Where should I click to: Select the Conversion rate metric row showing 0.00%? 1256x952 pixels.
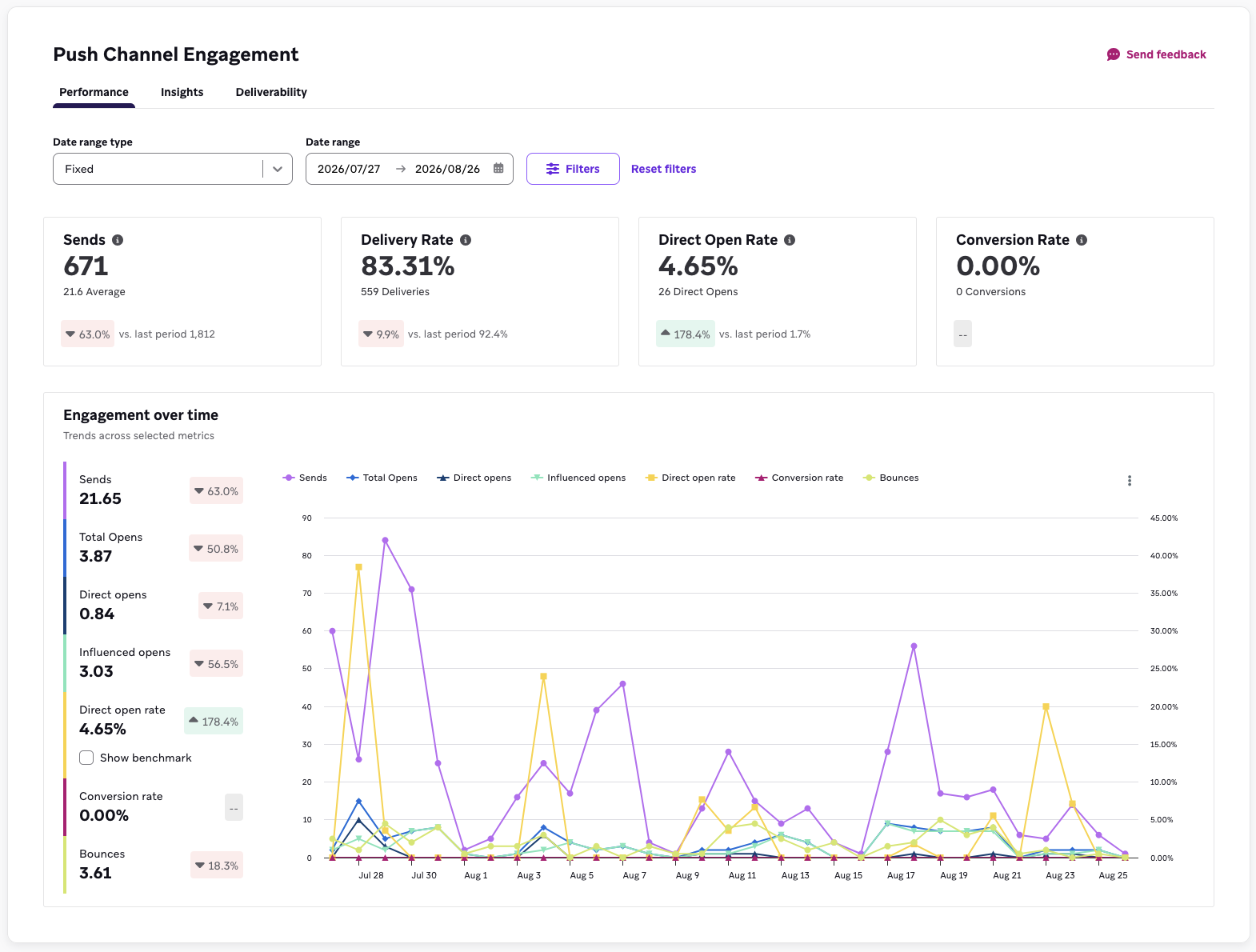tap(154, 807)
